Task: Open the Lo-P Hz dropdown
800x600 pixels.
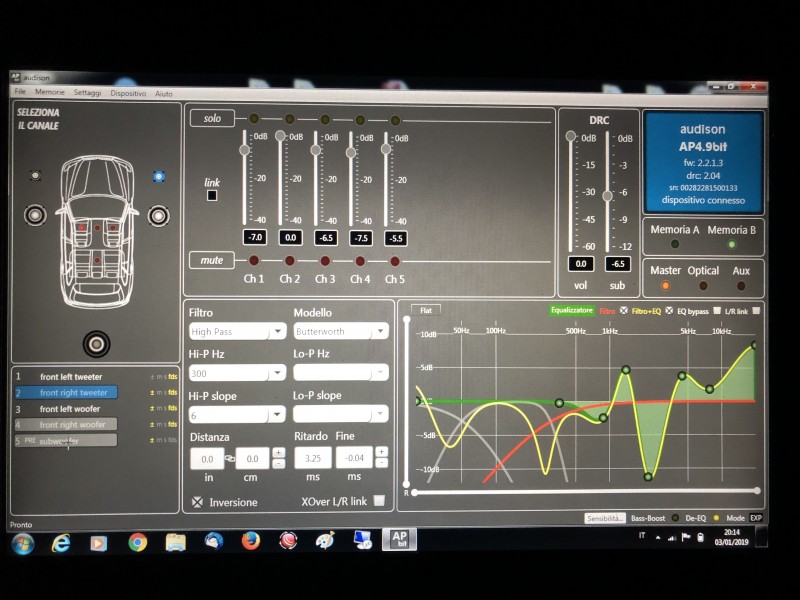Action: (x=341, y=372)
